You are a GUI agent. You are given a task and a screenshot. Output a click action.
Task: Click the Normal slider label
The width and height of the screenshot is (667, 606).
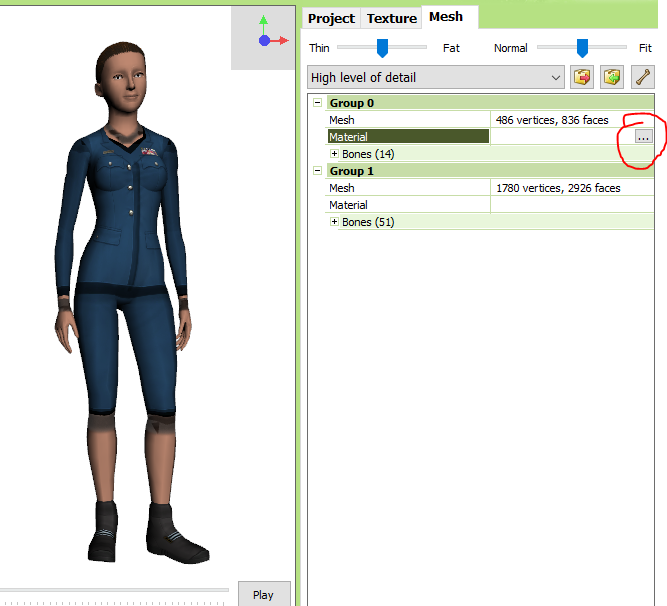(x=510, y=48)
